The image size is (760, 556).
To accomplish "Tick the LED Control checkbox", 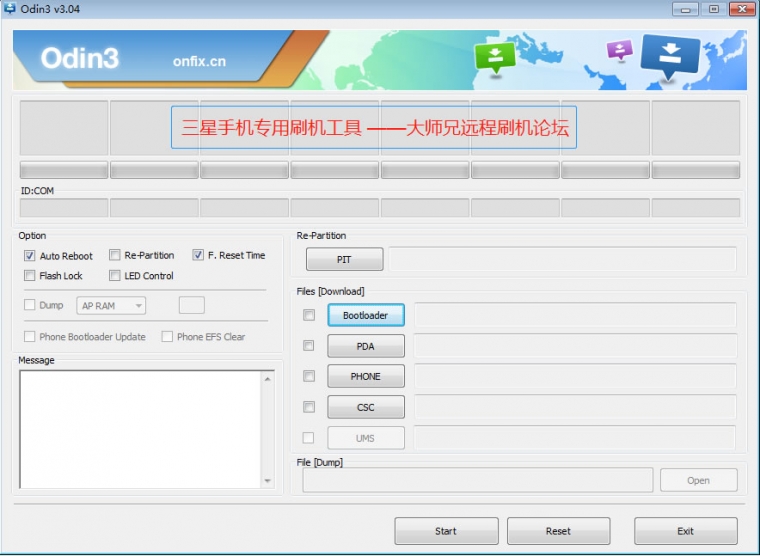I will 115,276.
